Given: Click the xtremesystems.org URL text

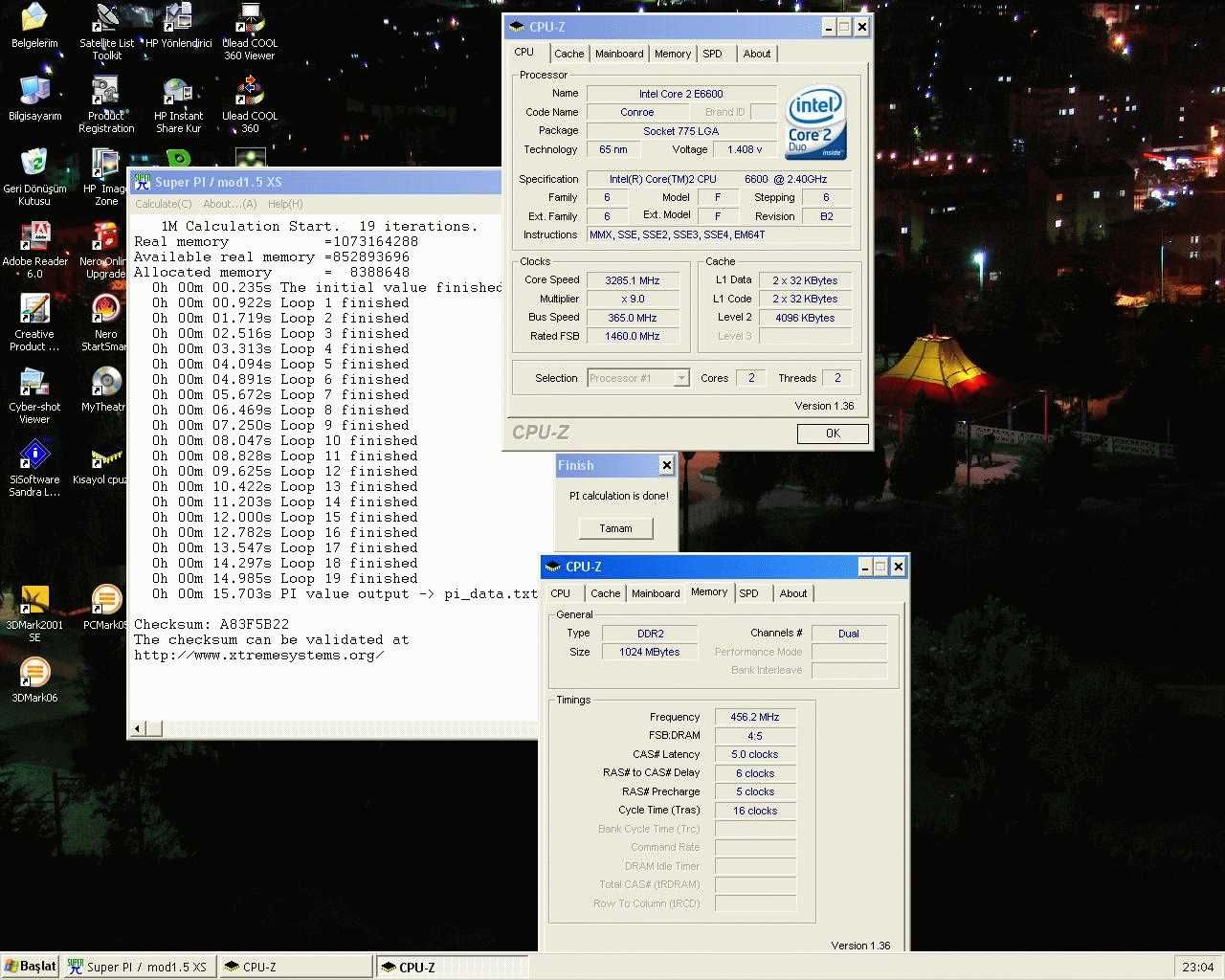Looking at the screenshot, I should (x=259, y=655).
